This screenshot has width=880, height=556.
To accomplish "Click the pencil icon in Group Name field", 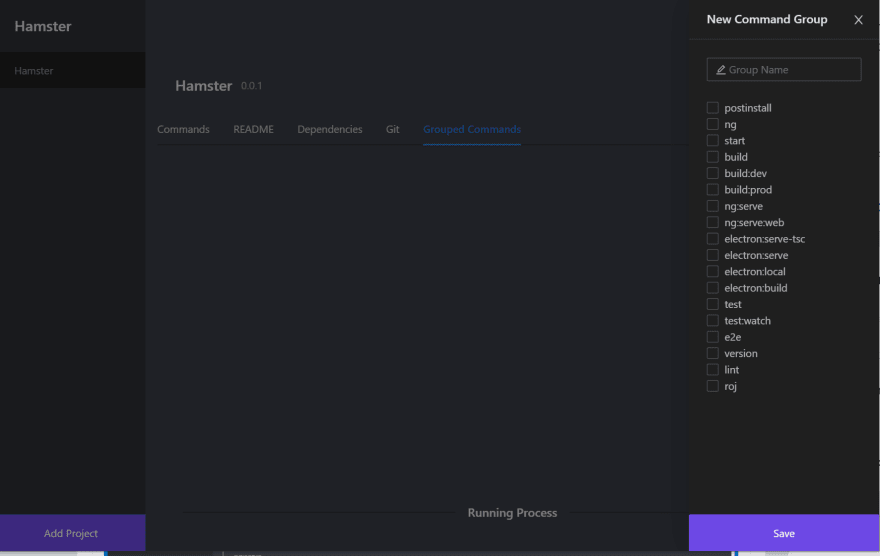I will pos(721,70).
